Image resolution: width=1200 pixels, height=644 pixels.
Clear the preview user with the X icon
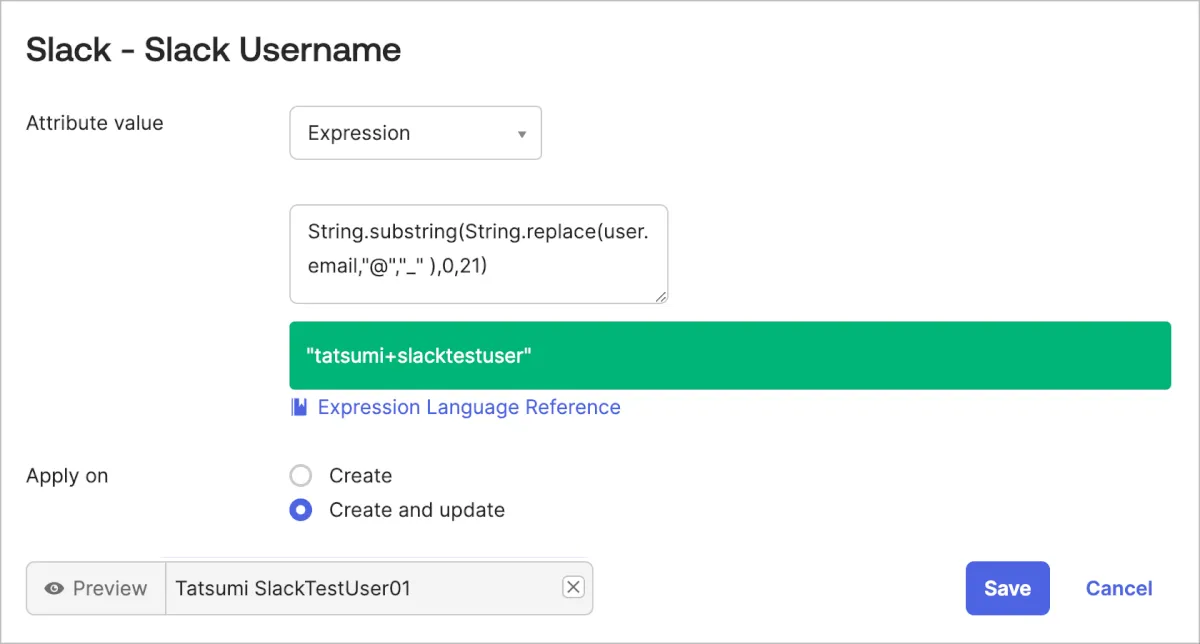tap(573, 588)
